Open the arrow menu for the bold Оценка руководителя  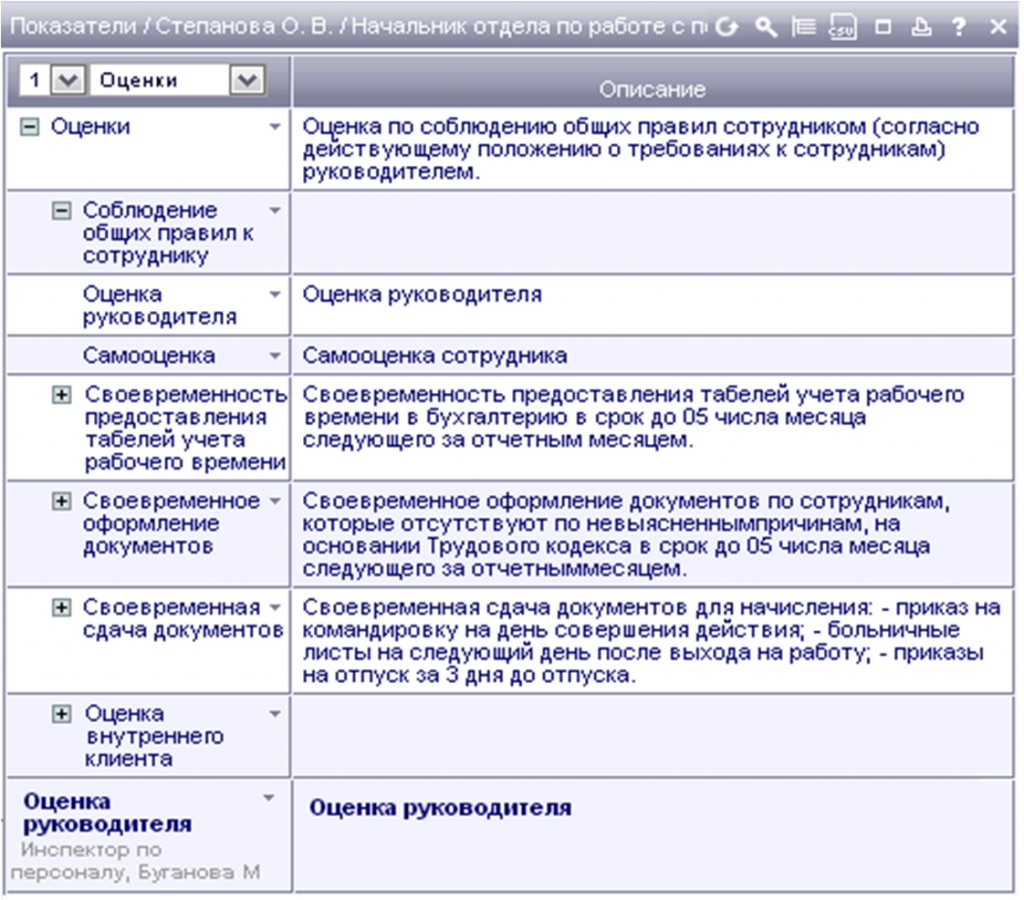point(268,798)
